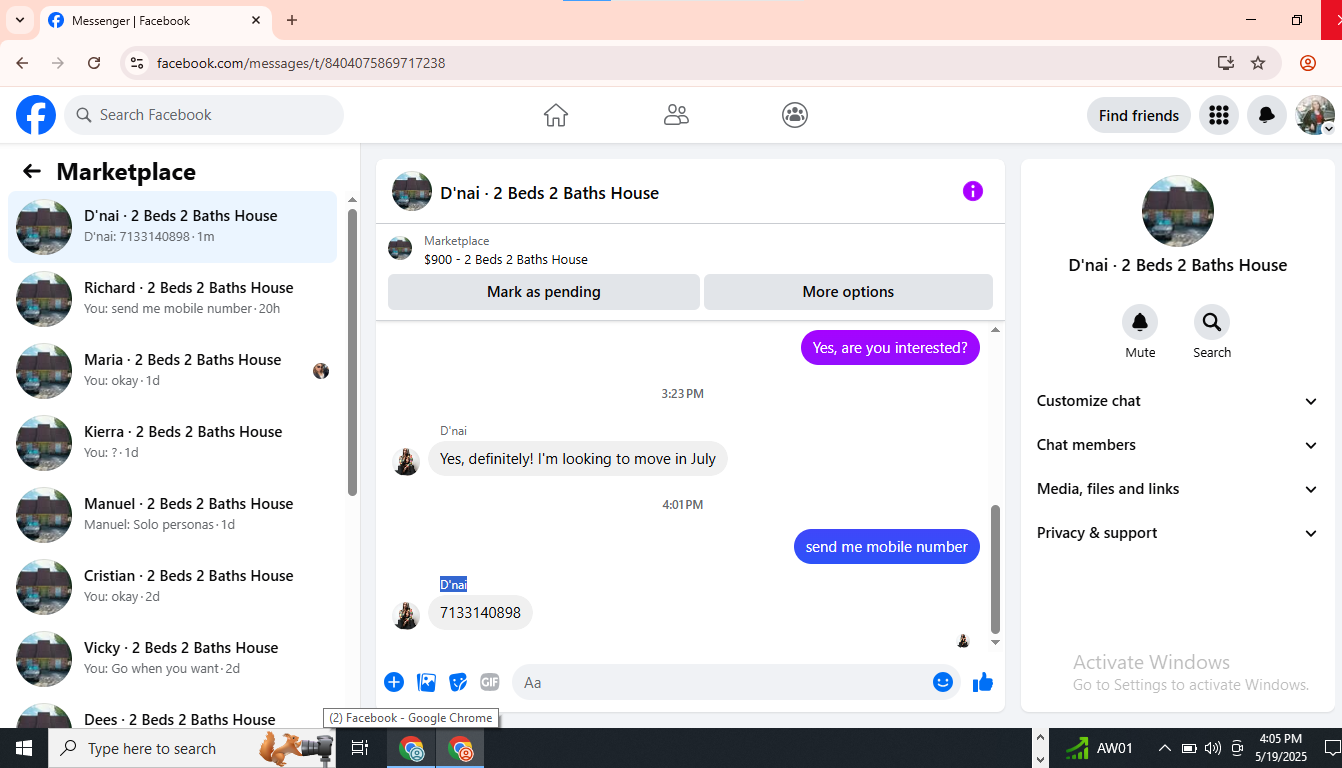Viewport: 1342px width, 768px height.
Task: Click the Find friends button
Action: [x=1139, y=115]
